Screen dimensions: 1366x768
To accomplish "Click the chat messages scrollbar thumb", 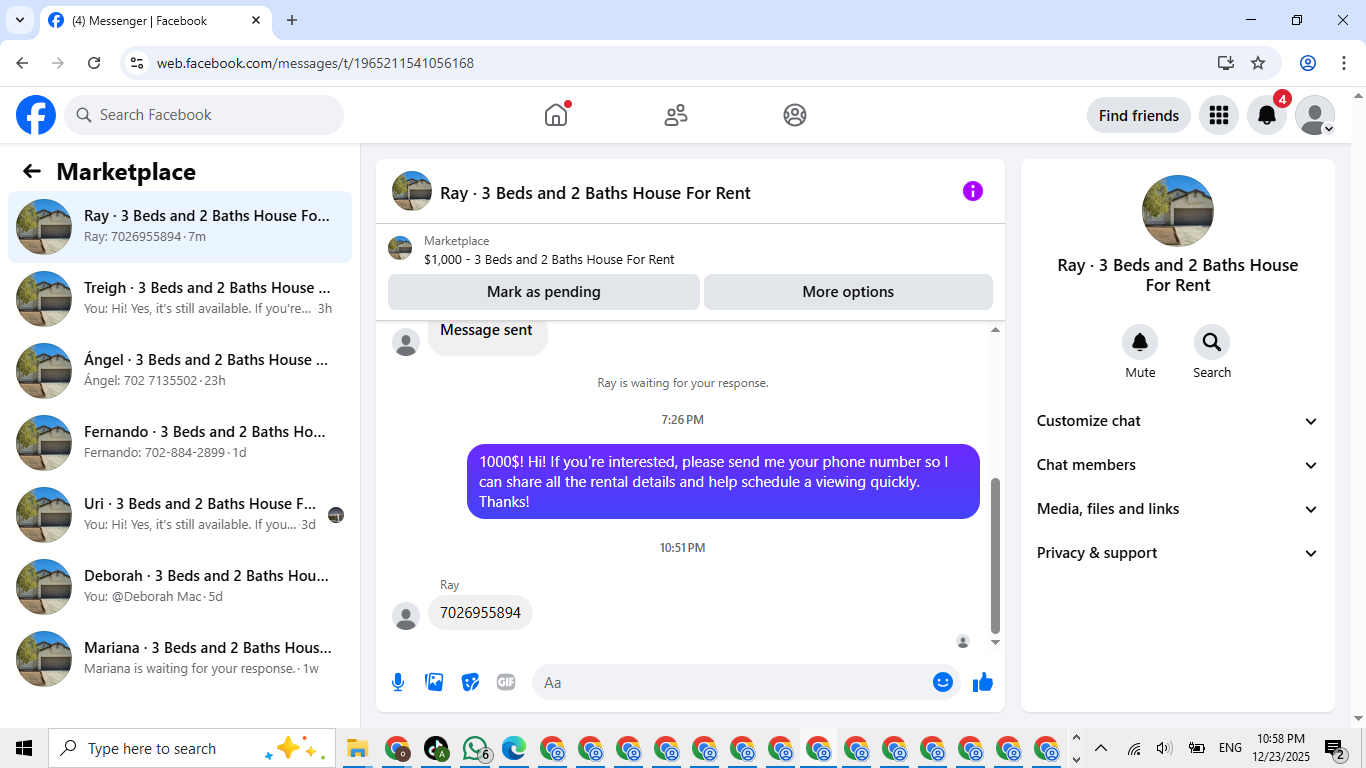I will [x=995, y=556].
